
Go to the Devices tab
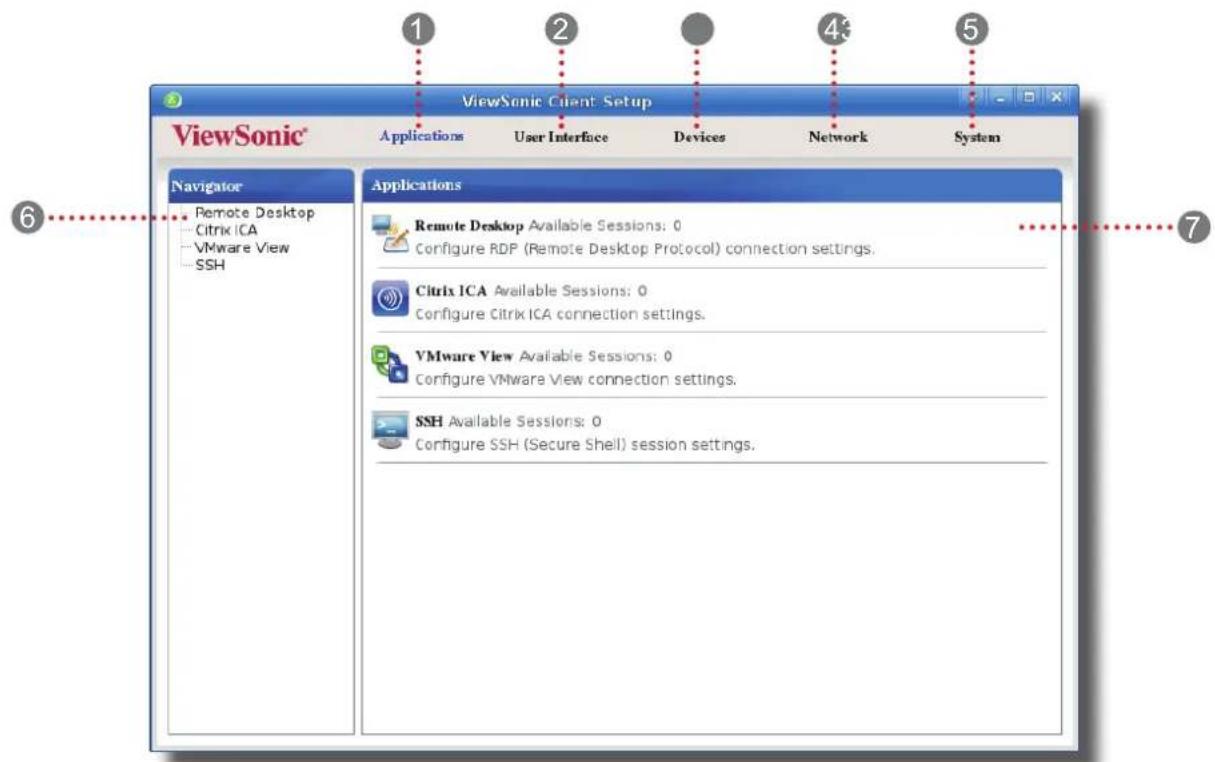pos(699,137)
